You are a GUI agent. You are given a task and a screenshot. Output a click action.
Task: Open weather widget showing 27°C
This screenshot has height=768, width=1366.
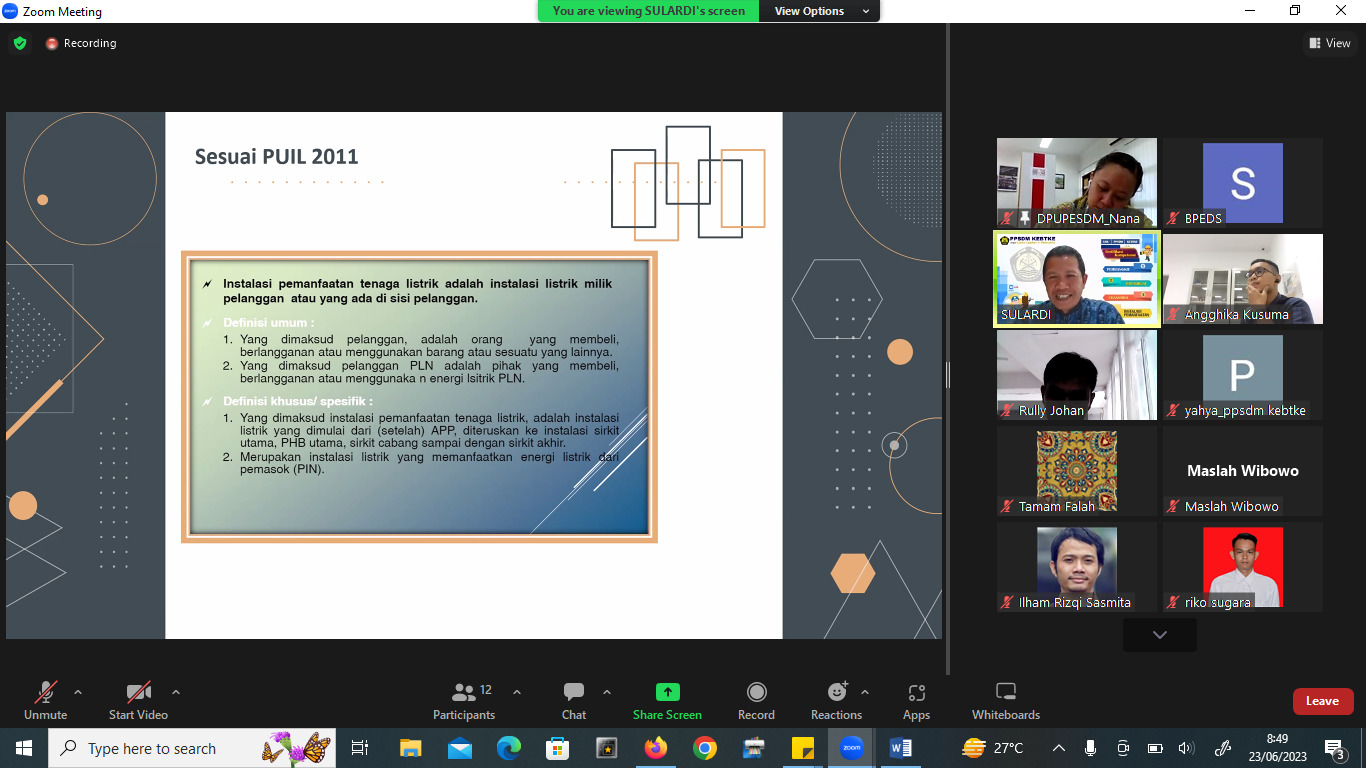pyautogui.click(x=993, y=748)
